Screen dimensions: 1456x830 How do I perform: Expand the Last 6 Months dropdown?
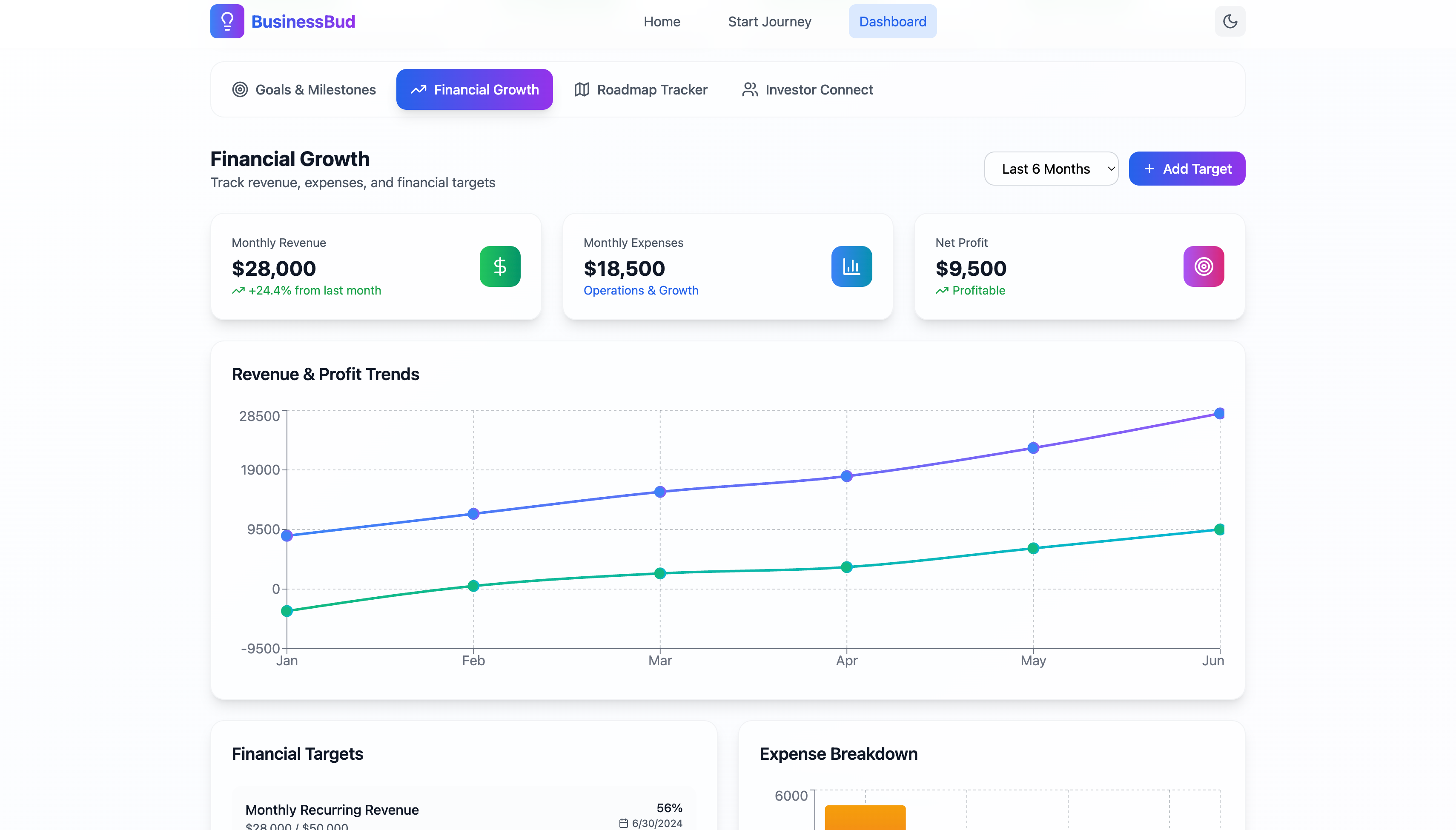(x=1051, y=169)
